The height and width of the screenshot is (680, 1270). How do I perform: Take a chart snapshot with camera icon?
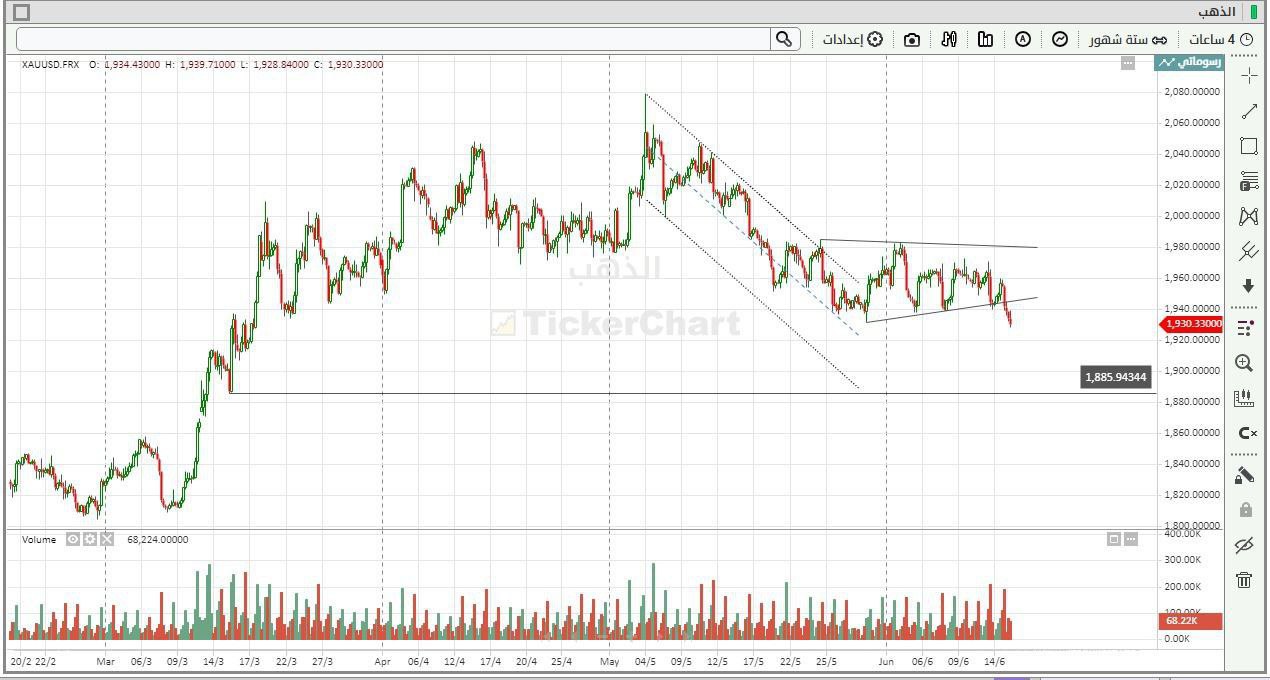pos(911,40)
